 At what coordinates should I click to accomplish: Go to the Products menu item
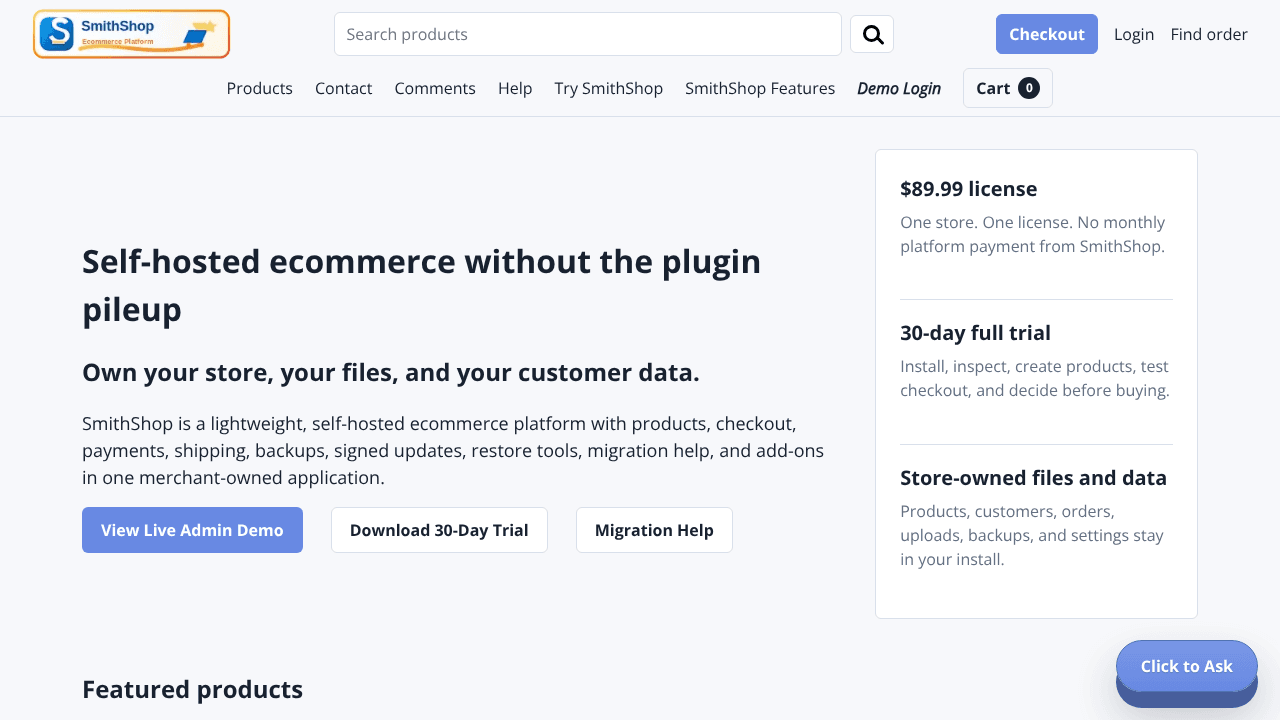point(260,88)
